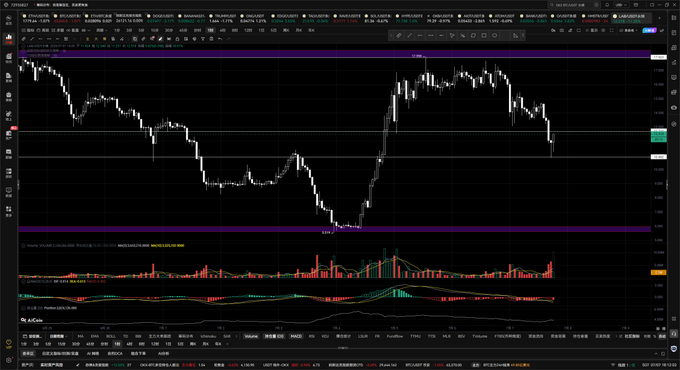Toggle the EMA indicator
This screenshot has height=370, width=680.
click(x=95, y=336)
